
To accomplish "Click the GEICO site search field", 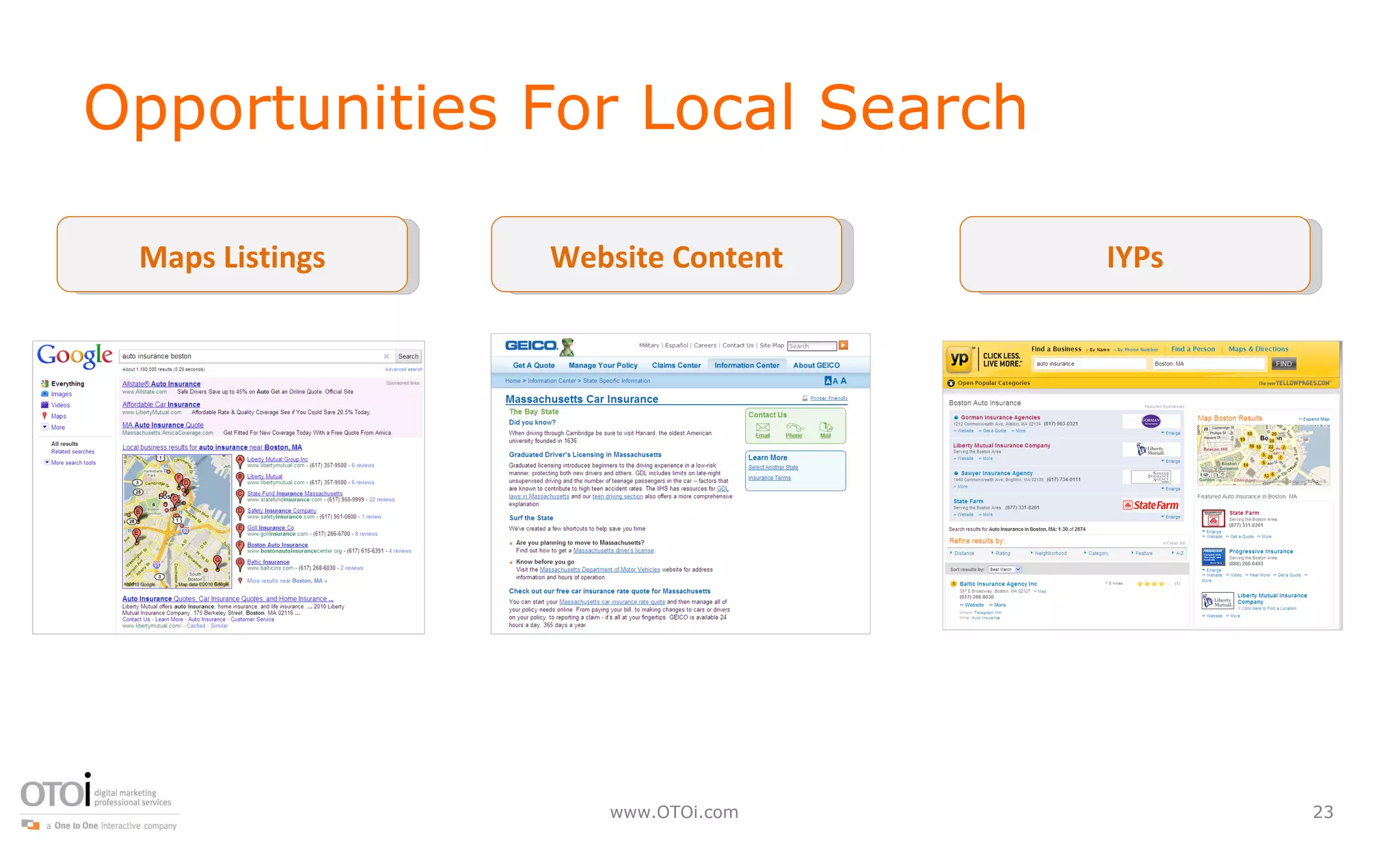I will pos(812,346).
